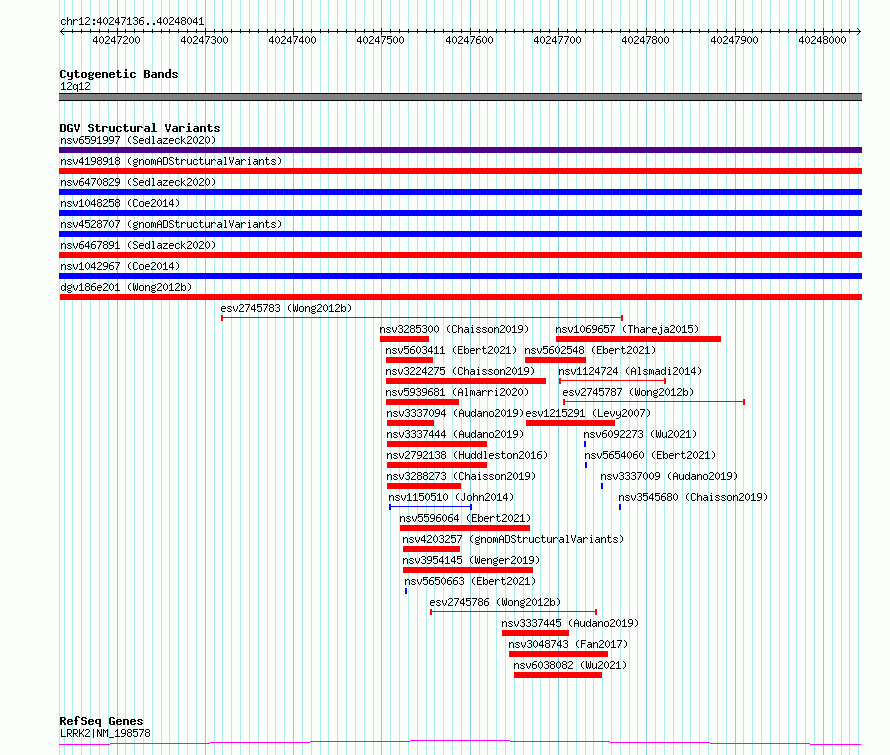Open the nsv5602548 (Ebert2021) label
The image size is (890, 755).
(590, 350)
